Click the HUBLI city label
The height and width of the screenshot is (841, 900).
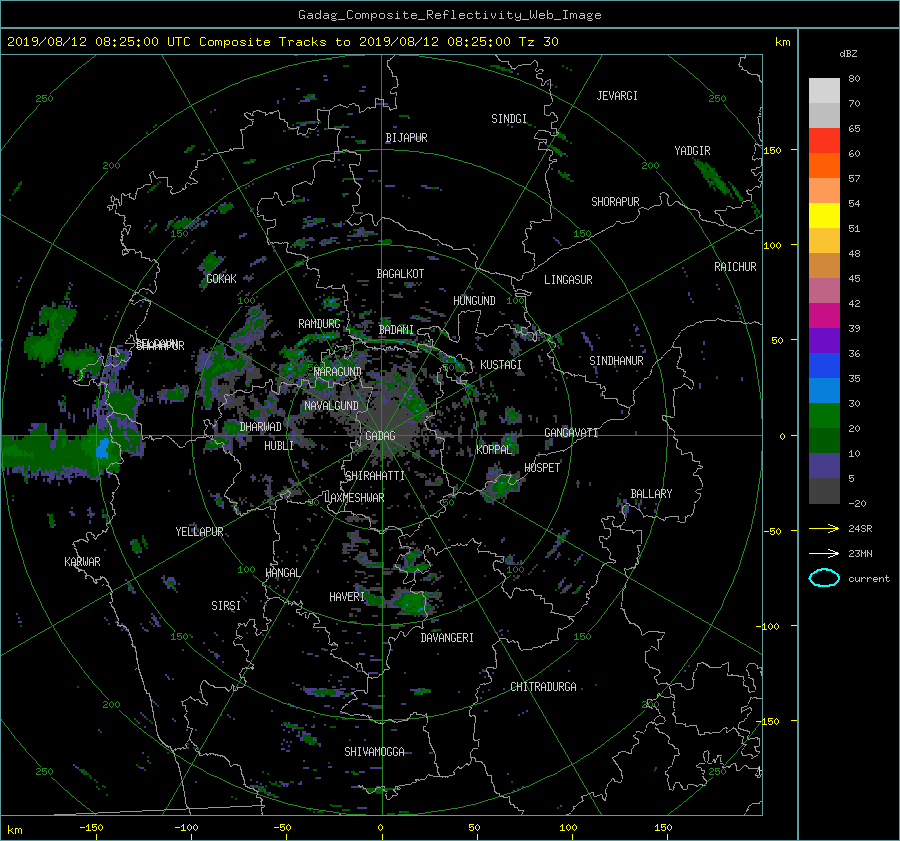click(x=279, y=446)
